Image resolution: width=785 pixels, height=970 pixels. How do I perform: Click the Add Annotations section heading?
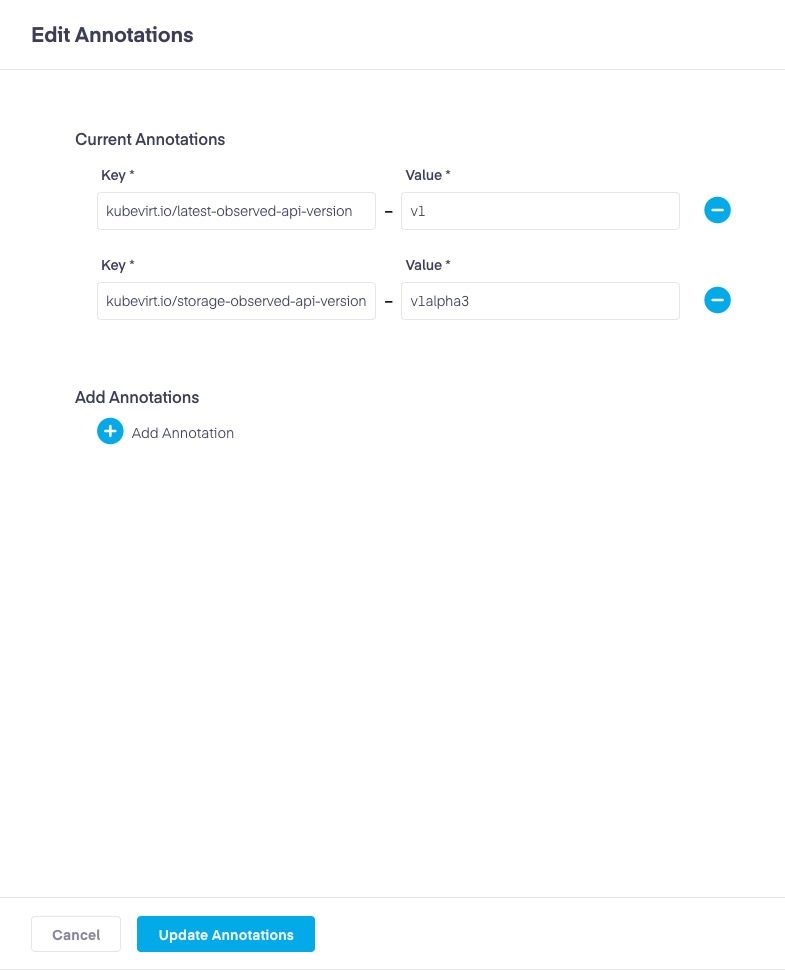click(137, 397)
